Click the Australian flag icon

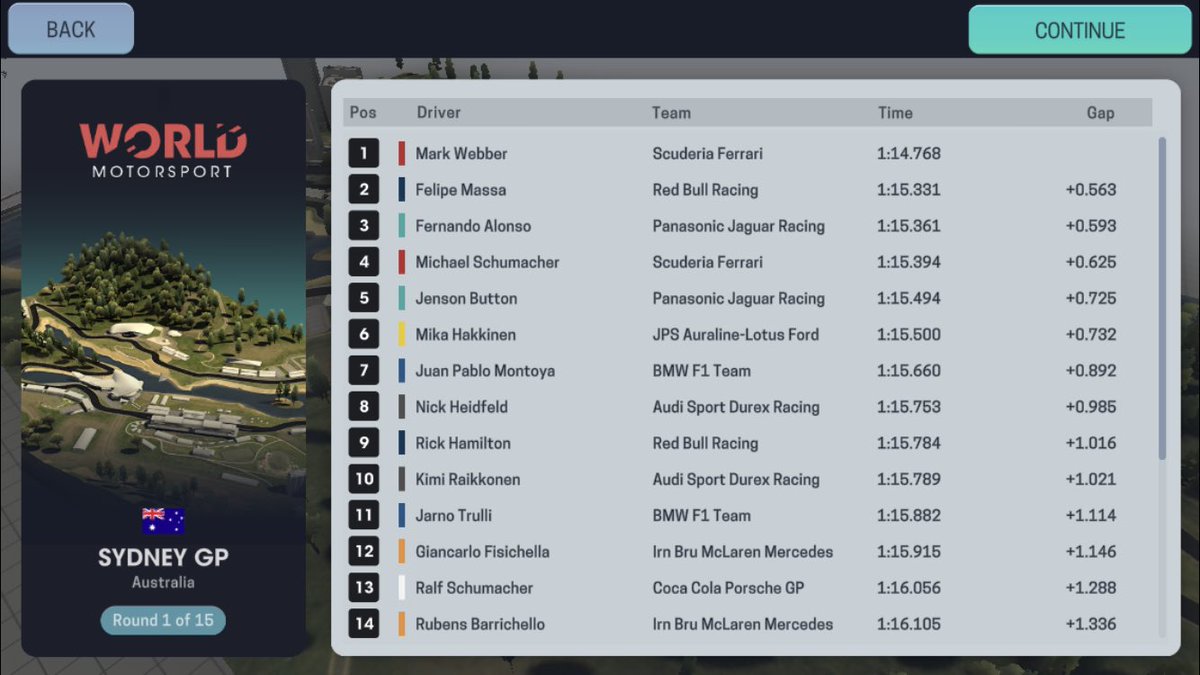(163, 520)
